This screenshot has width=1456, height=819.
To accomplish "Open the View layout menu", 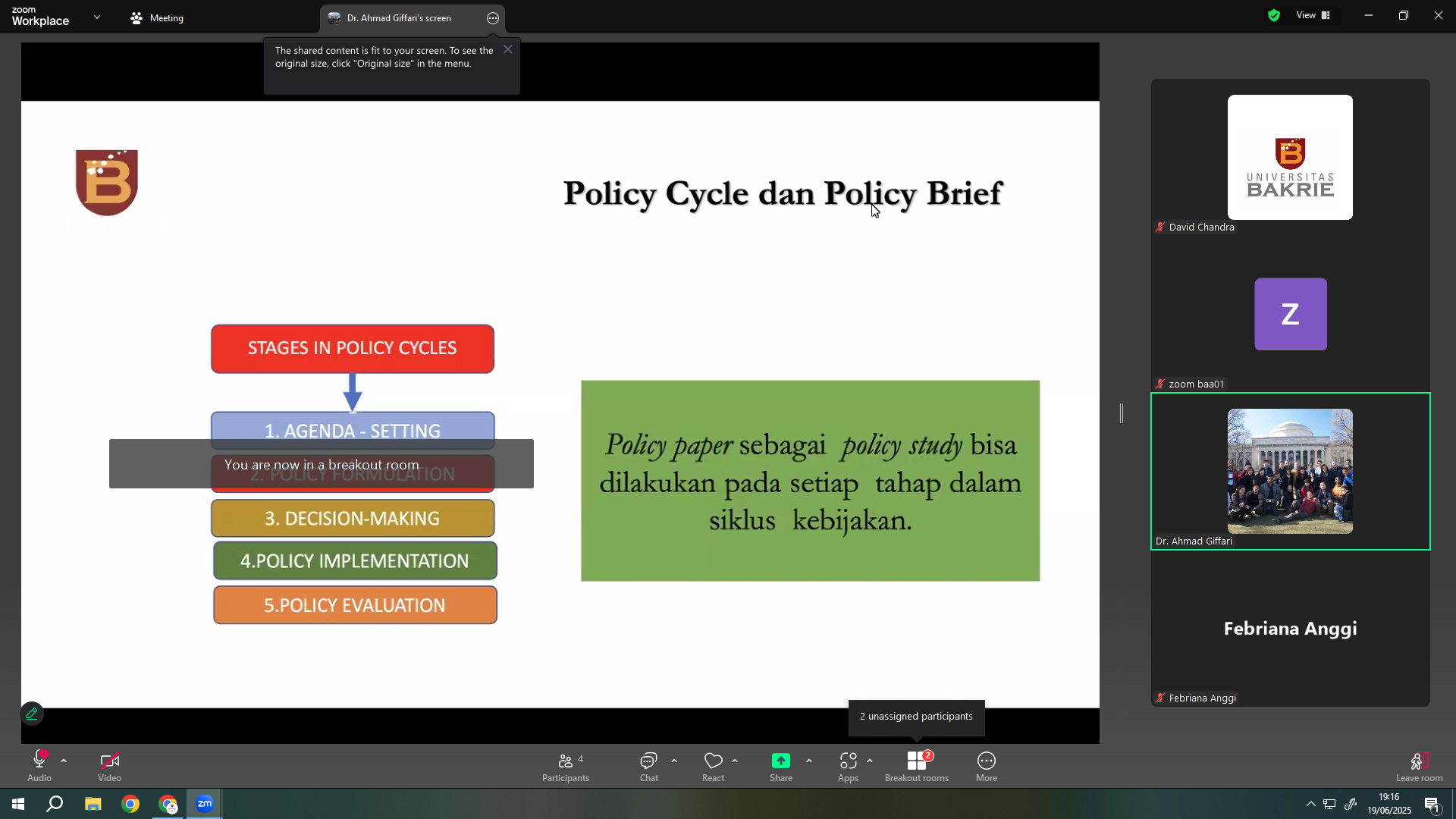I will 1313,15.
